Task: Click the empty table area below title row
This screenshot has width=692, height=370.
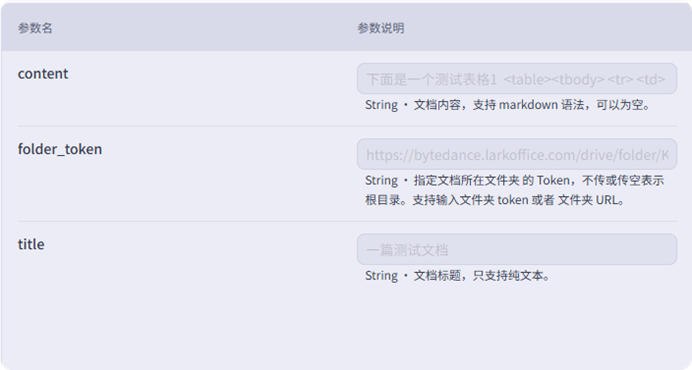Action: click(x=347, y=329)
